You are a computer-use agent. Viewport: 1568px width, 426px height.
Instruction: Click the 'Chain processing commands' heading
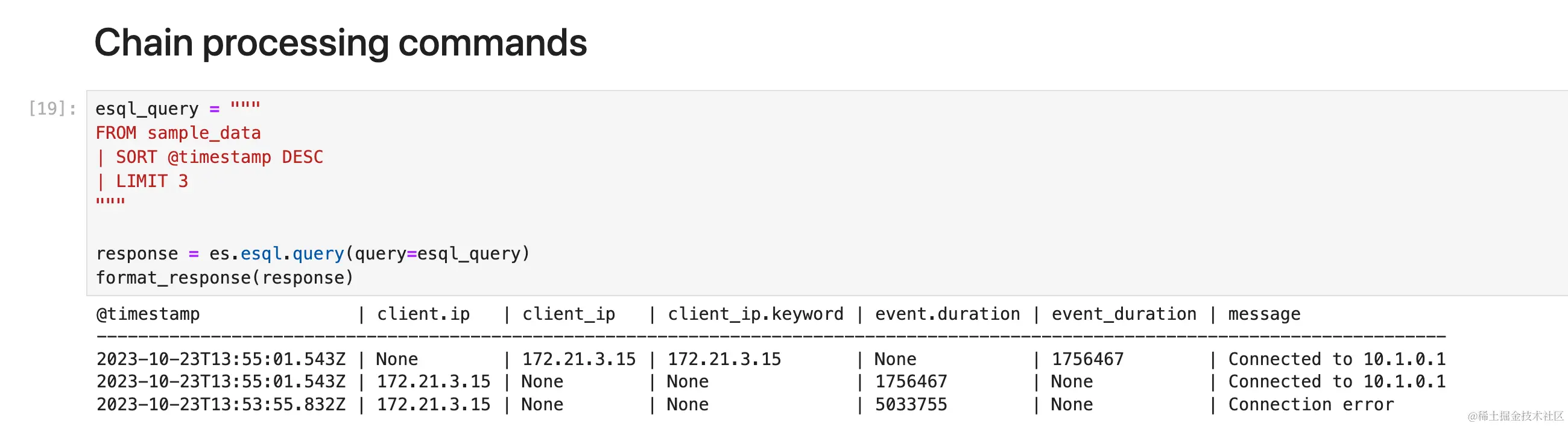pyautogui.click(x=340, y=43)
